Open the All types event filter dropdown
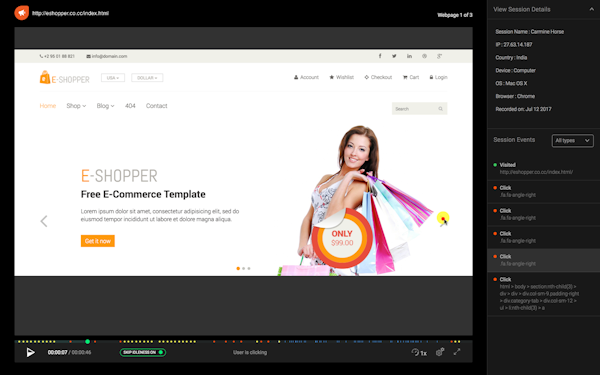The height and width of the screenshot is (375, 600). pos(572,140)
